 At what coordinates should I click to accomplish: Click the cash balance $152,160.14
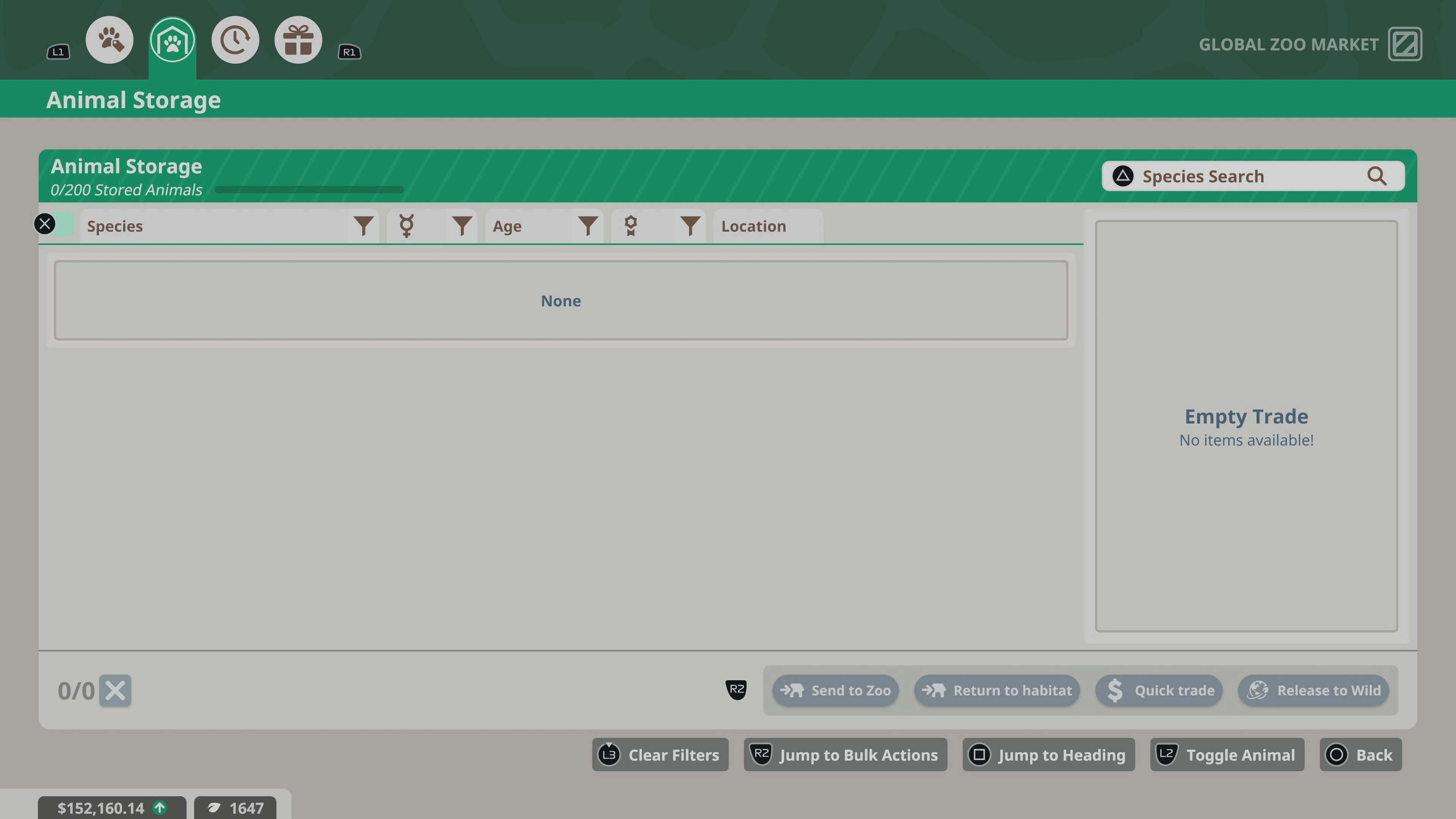101,808
